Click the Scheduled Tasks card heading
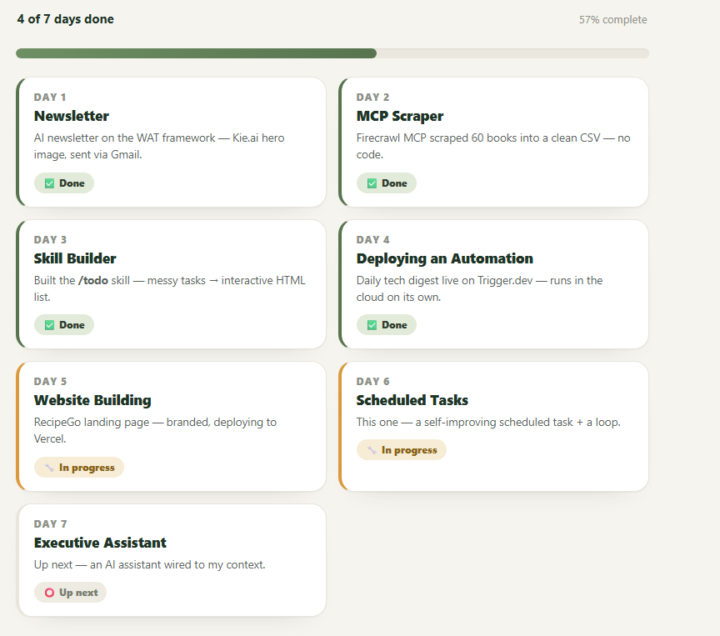This screenshot has width=720, height=636. (412, 400)
